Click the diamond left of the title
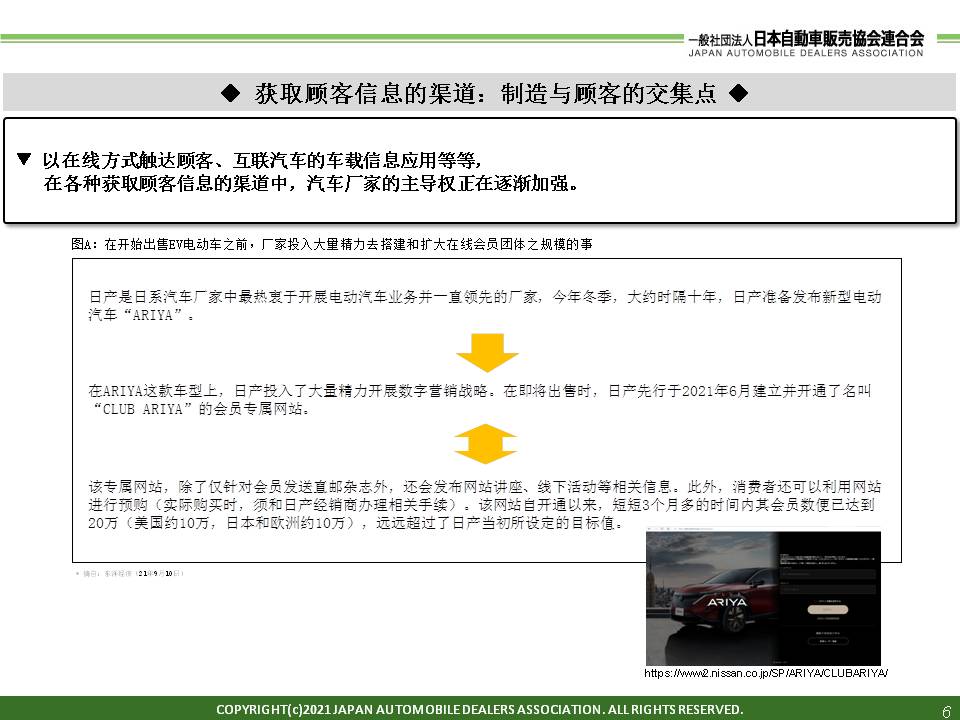960x720 pixels. point(230,94)
